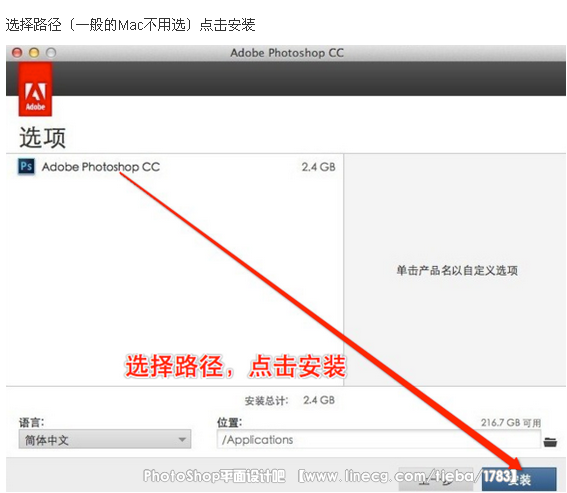Click the 216.7 GB 可用 available space text
Image resolution: width=567 pixels, height=493 pixels.
coord(511,422)
